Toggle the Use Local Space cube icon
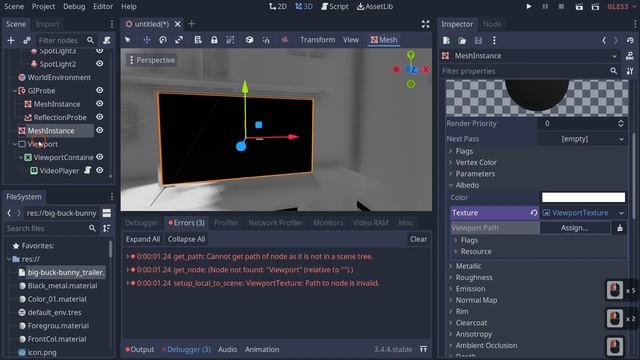The image size is (640, 360). [249, 40]
